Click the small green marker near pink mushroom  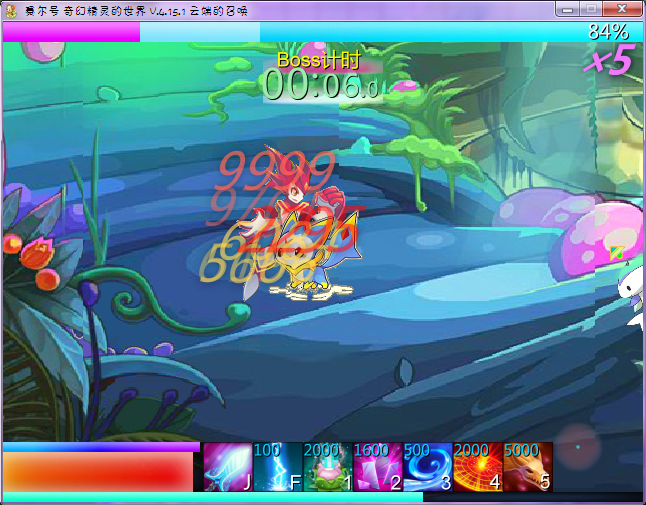coord(617,252)
